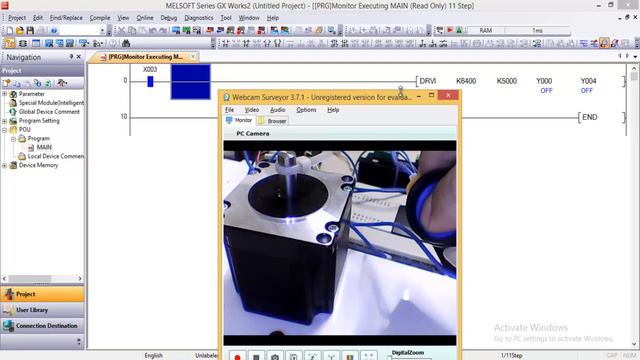Click the Y004 output device

click(588, 81)
